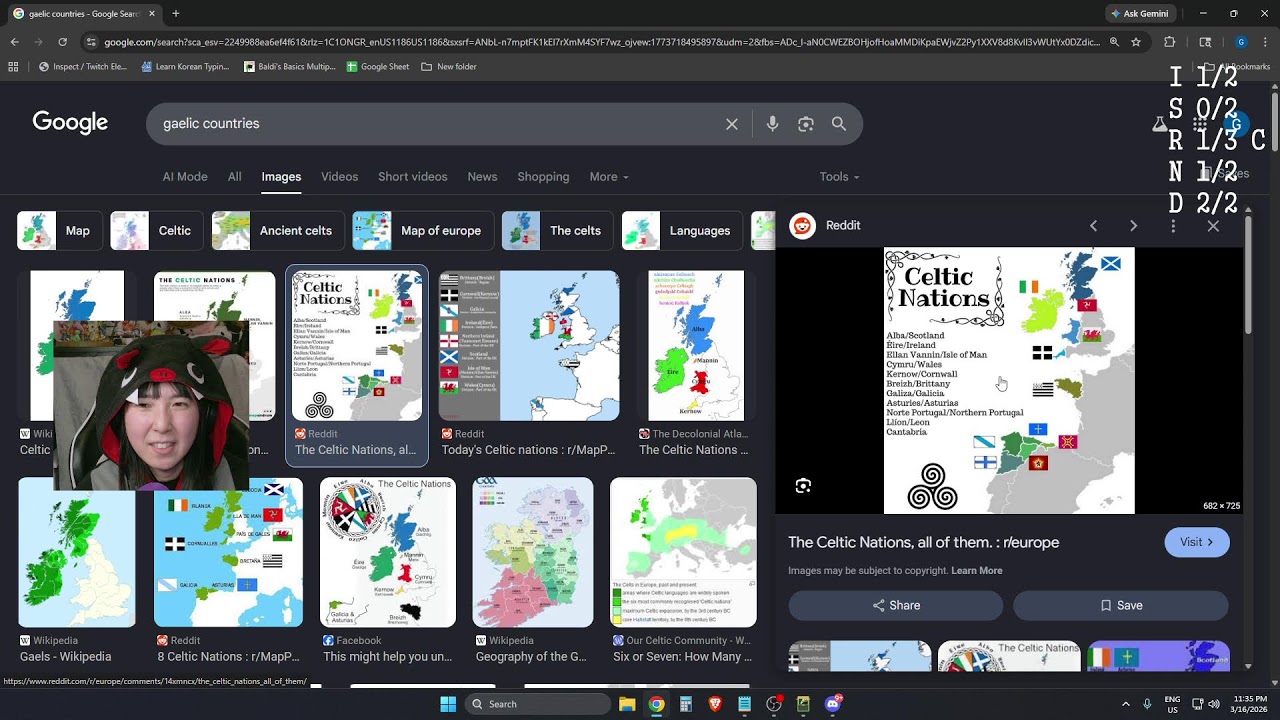Close the Reddit image preview panel
This screenshot has height=720, width=1280.
click(1213, 226)
